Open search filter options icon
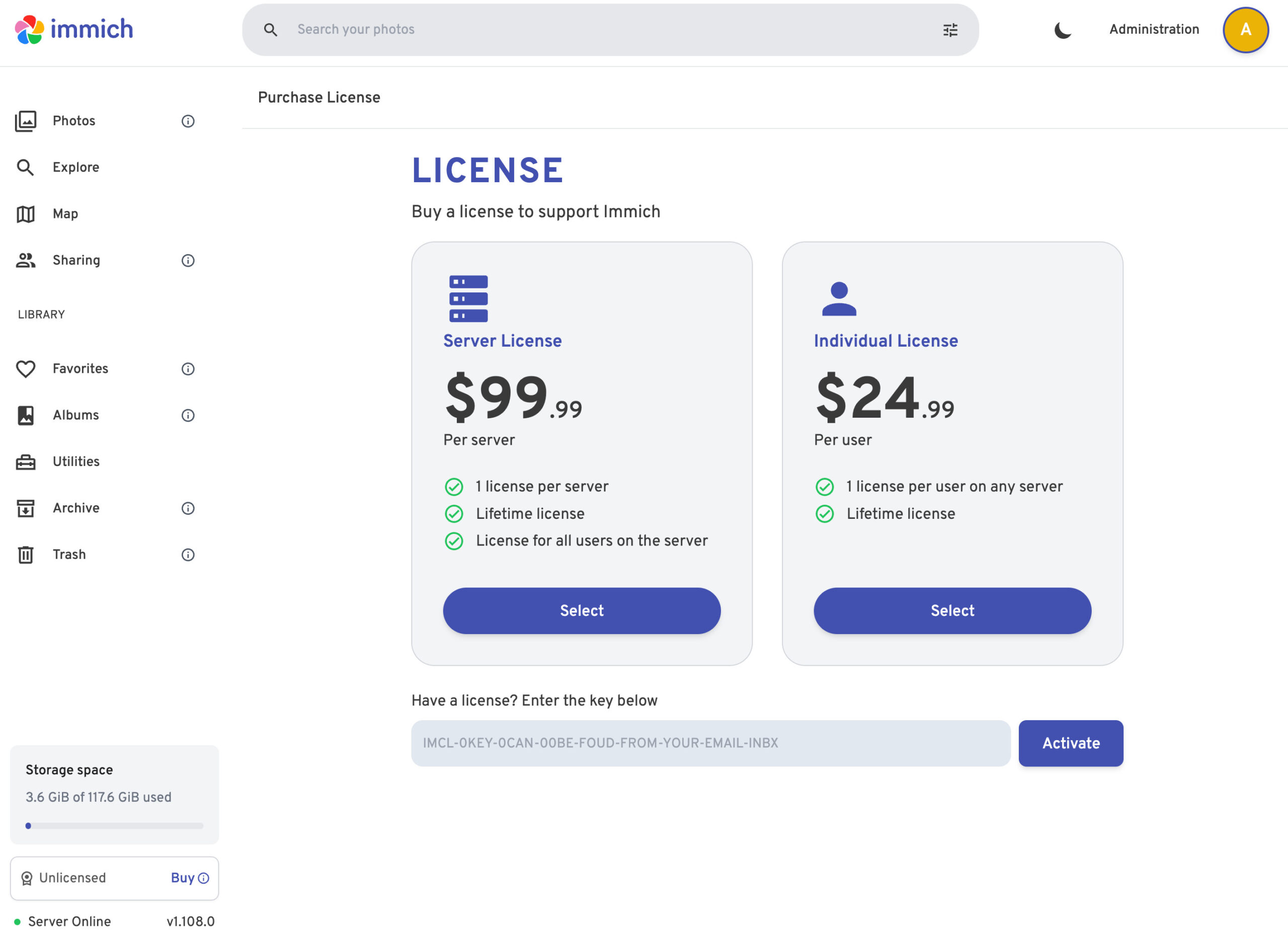This screenshot has height=942, width=1288. click(x=950, y=30)
